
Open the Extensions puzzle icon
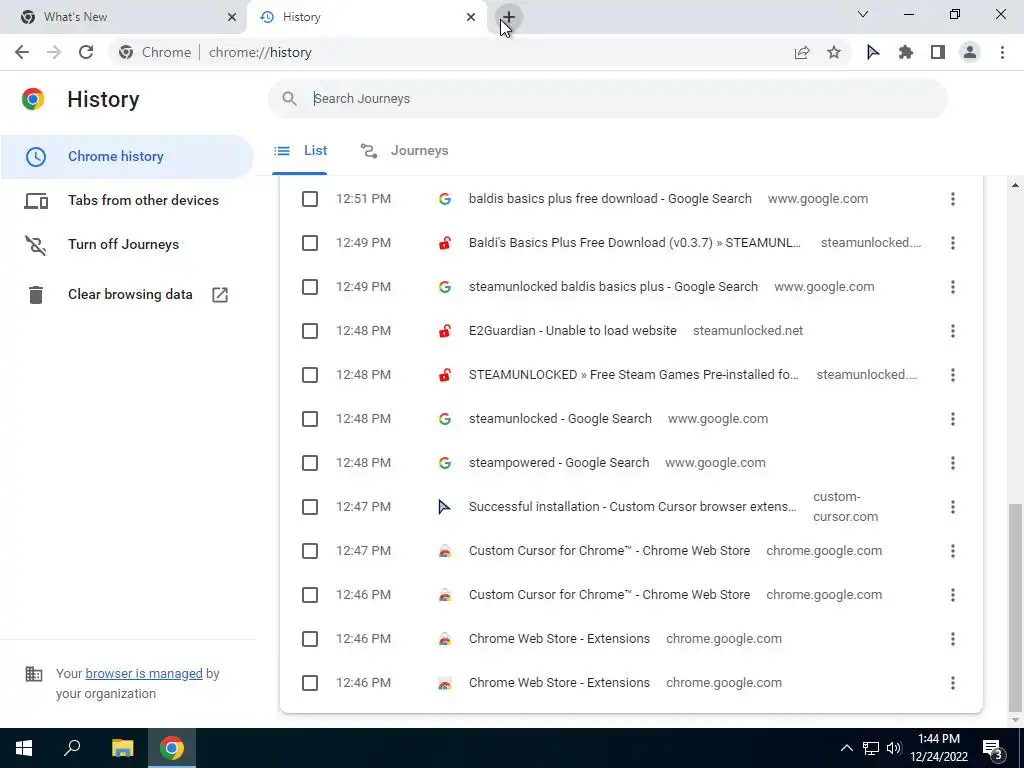tap(906, 52)
